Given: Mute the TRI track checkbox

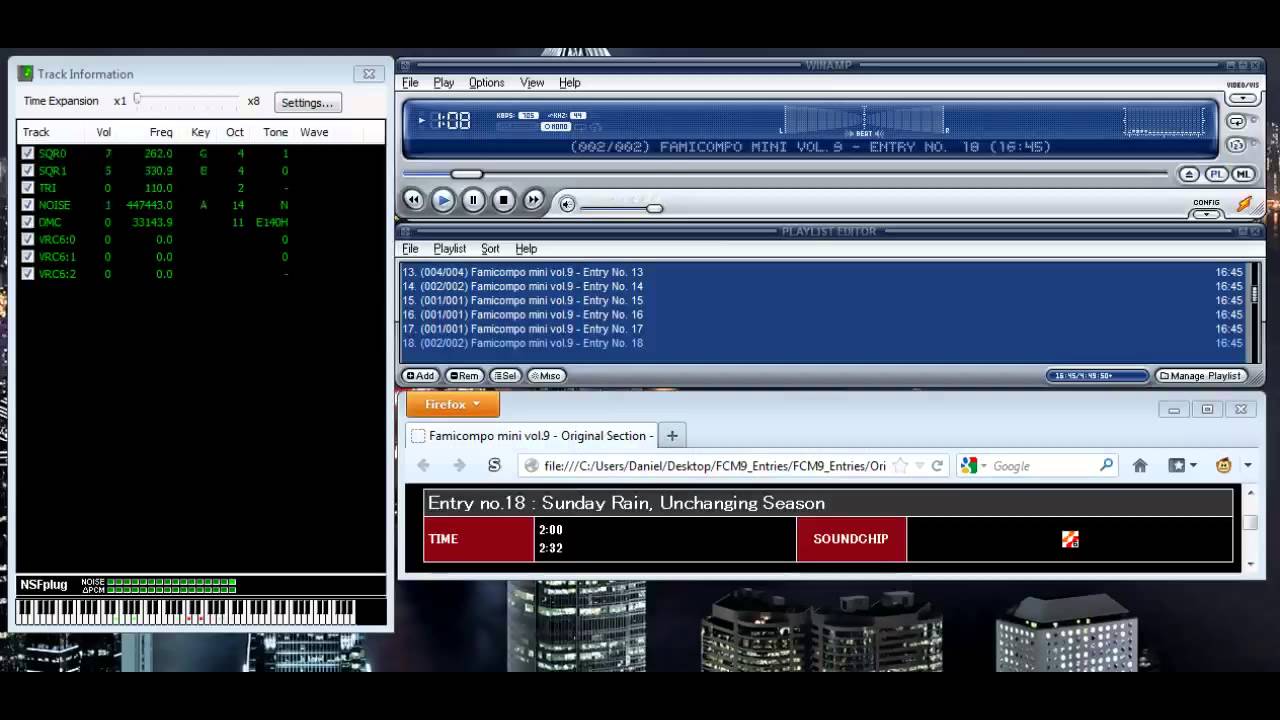Looking at the screenshot, I should point(28,188).
